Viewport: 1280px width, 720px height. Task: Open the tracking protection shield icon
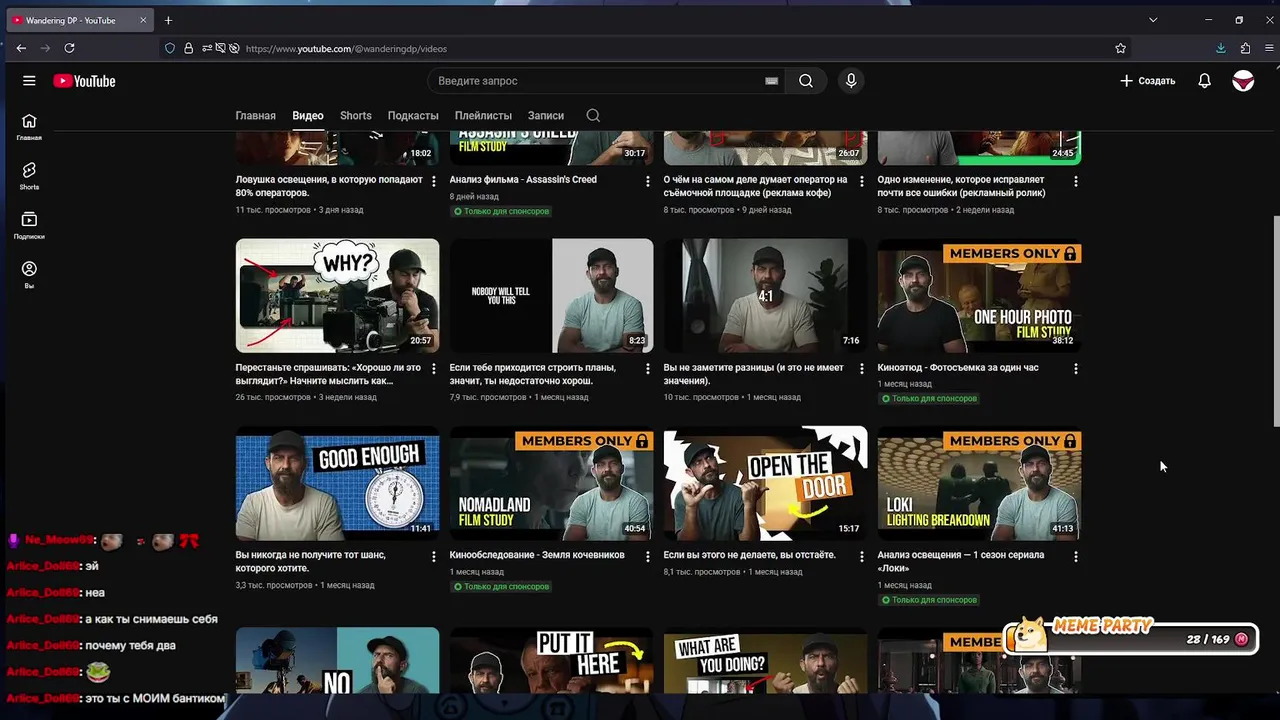coord(170,48)
